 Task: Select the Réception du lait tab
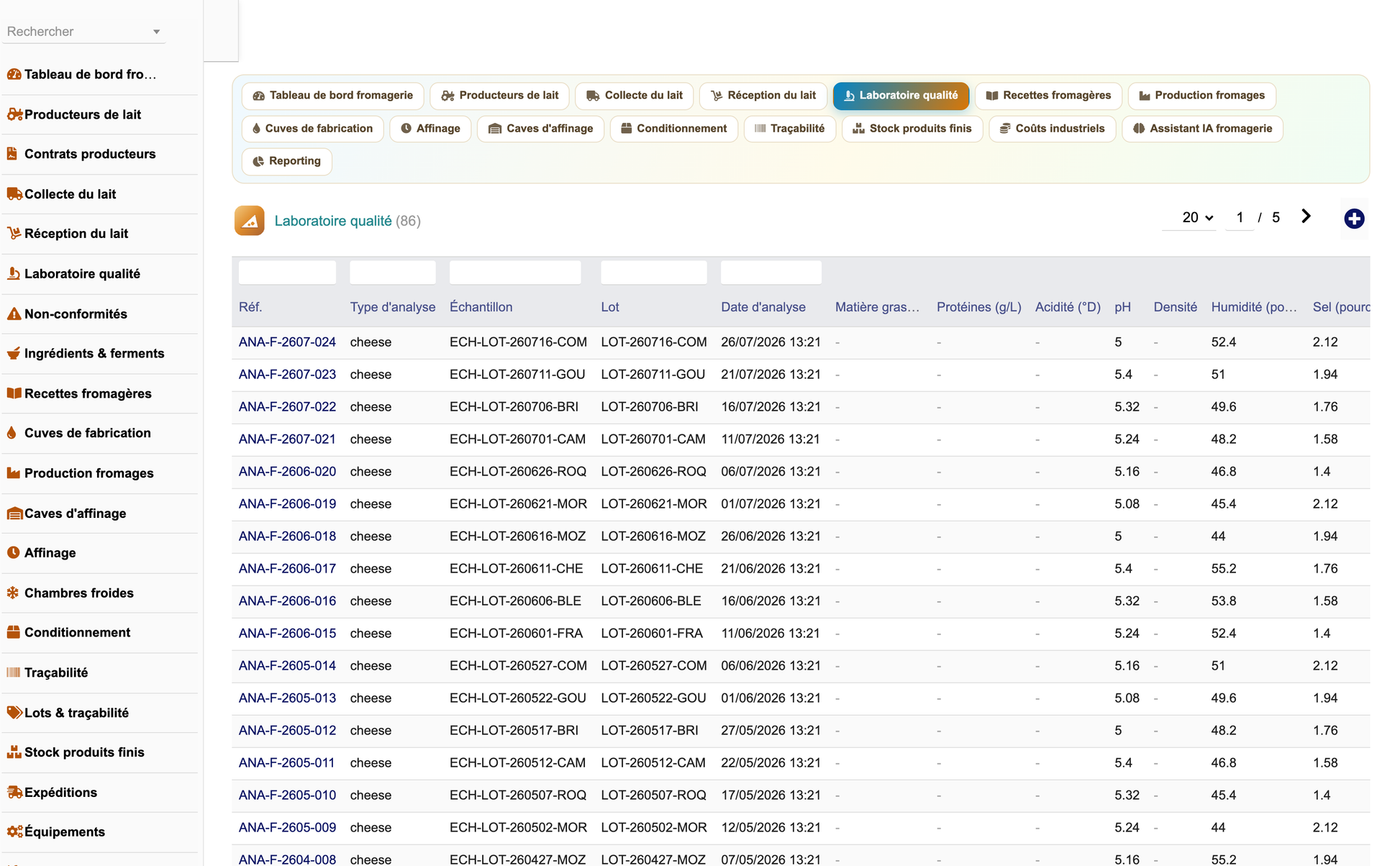point(763,96)
